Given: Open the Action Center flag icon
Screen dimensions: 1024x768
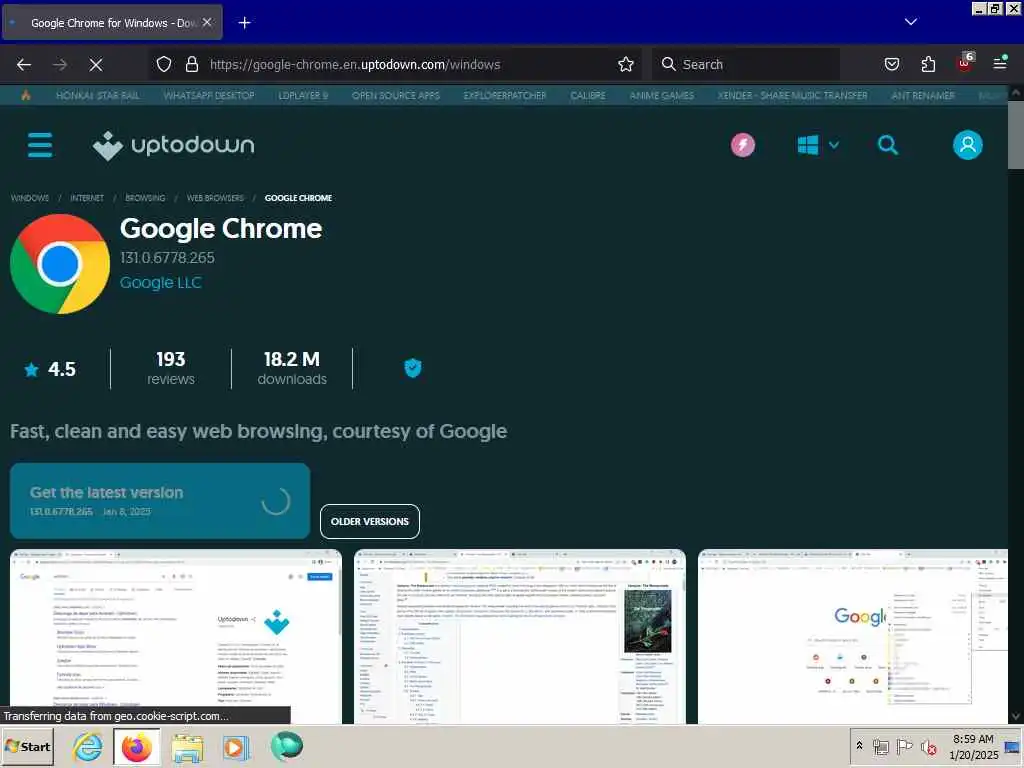Looking at the screenshot, I should click(x=904, y=746).
